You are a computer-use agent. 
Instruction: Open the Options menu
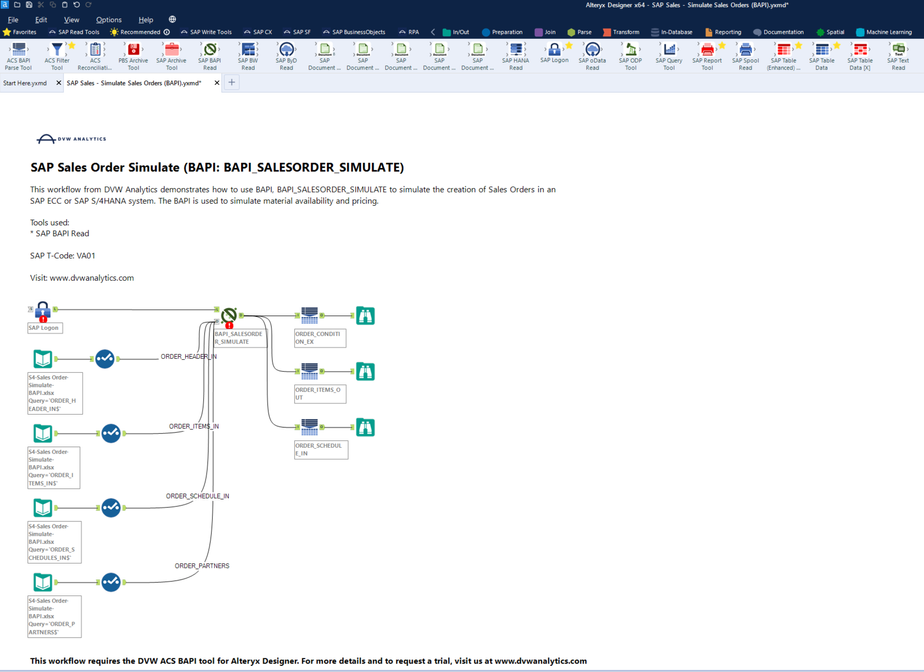pos(109,19)
